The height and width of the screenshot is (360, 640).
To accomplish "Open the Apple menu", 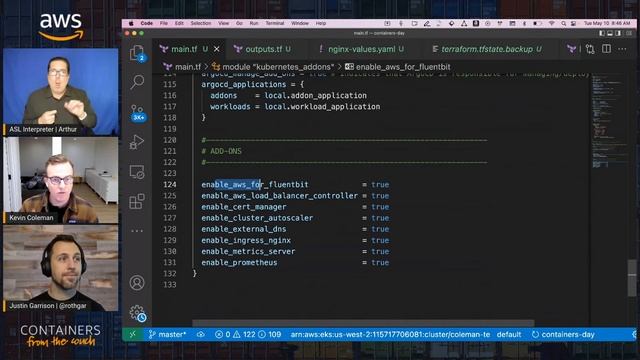I will click(x=131, y=24).
